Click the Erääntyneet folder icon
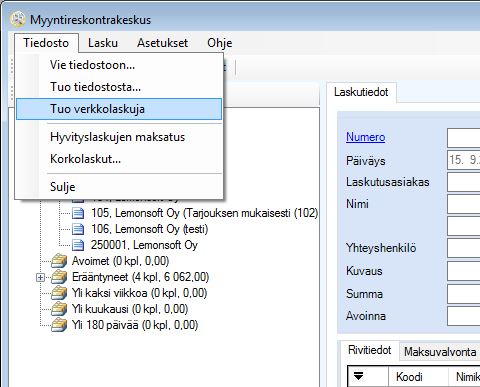This screenshot has height=387, width=480. 59,277
